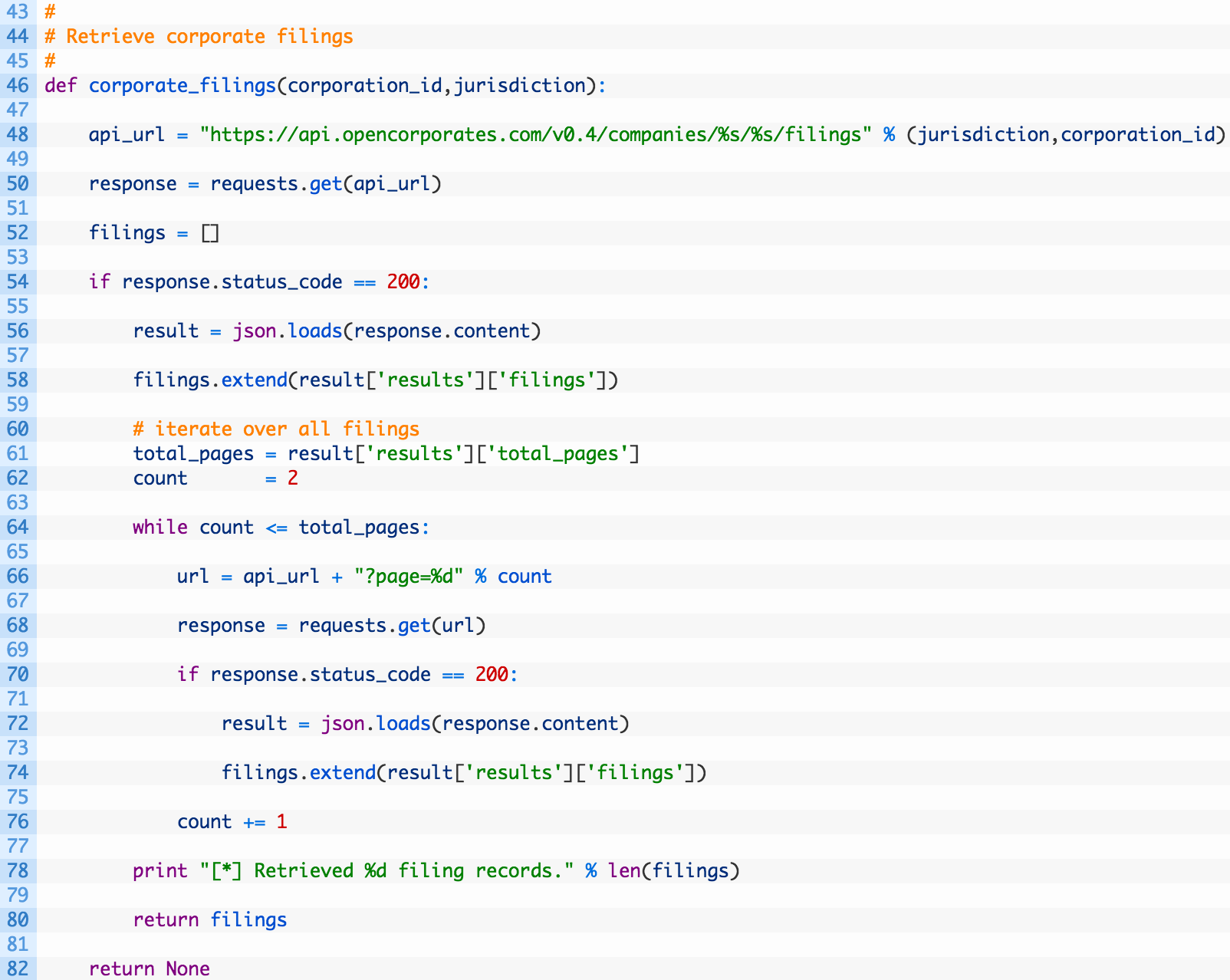Click 'filings.extend' on line 74
Viewport: 1230px width, 980px height.
click(299, 772)
